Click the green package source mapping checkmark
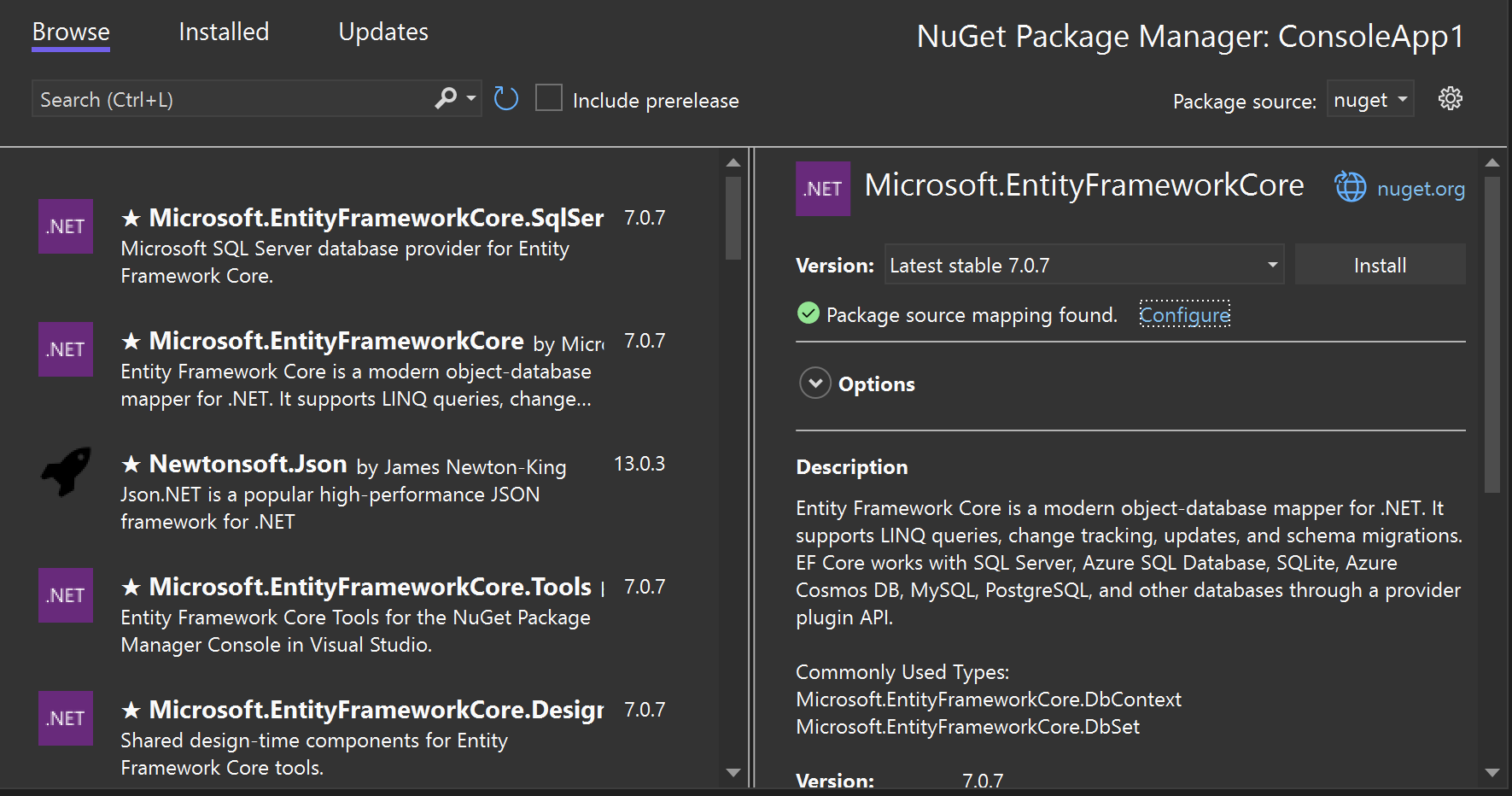1512x796 pixels. pos(808,313)
